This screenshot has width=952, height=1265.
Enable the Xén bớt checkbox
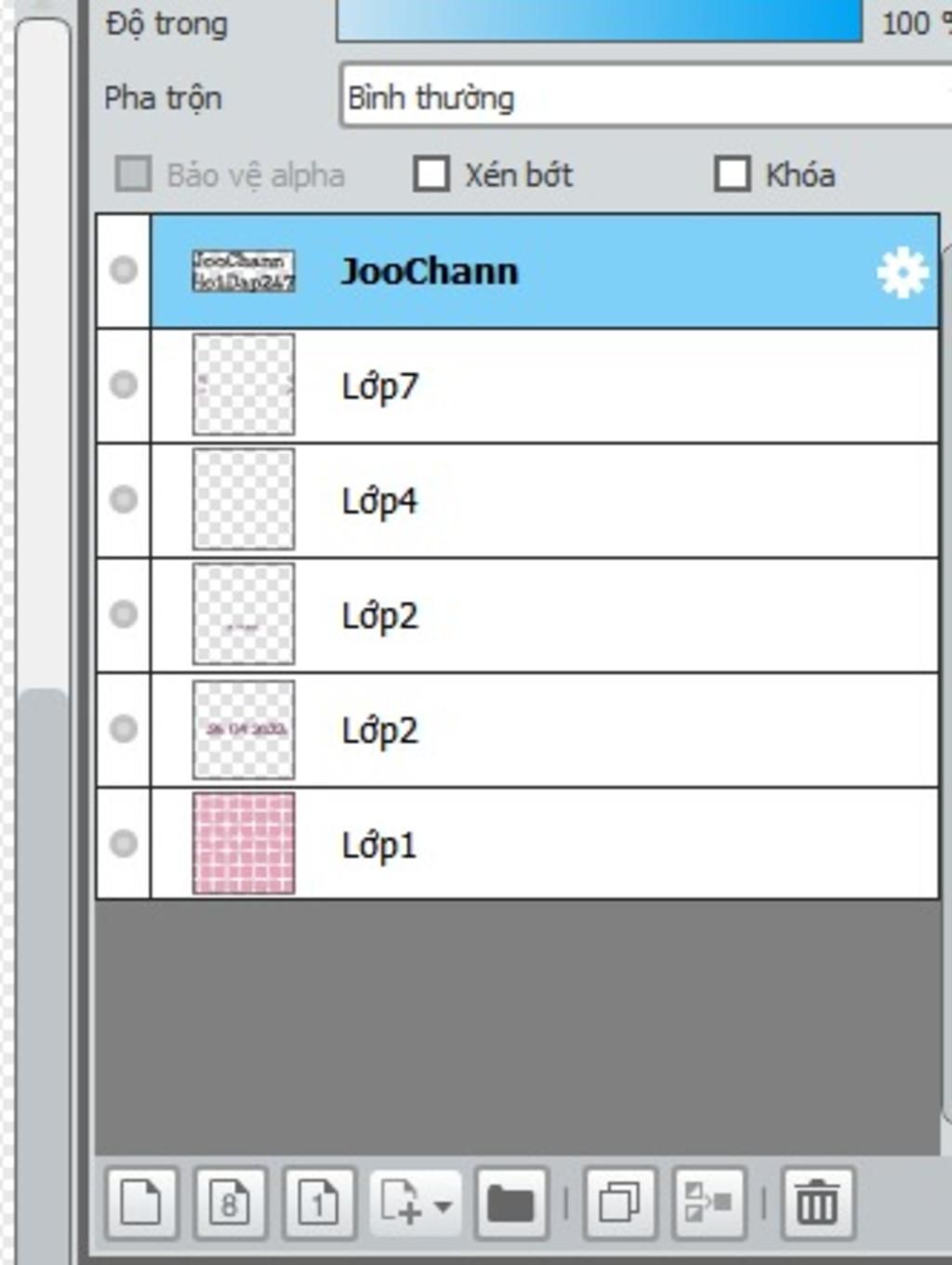pyautogui.click(x=431, y=174)
